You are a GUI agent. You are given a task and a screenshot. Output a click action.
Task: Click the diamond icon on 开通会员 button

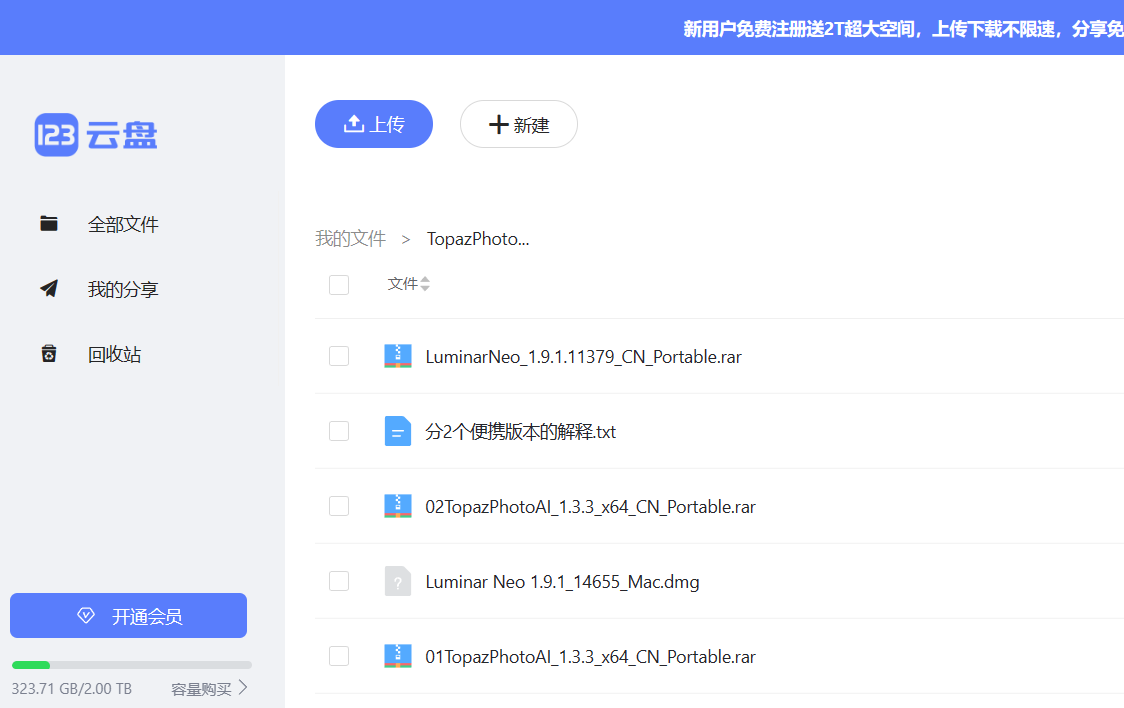click(x=86, y=616)
